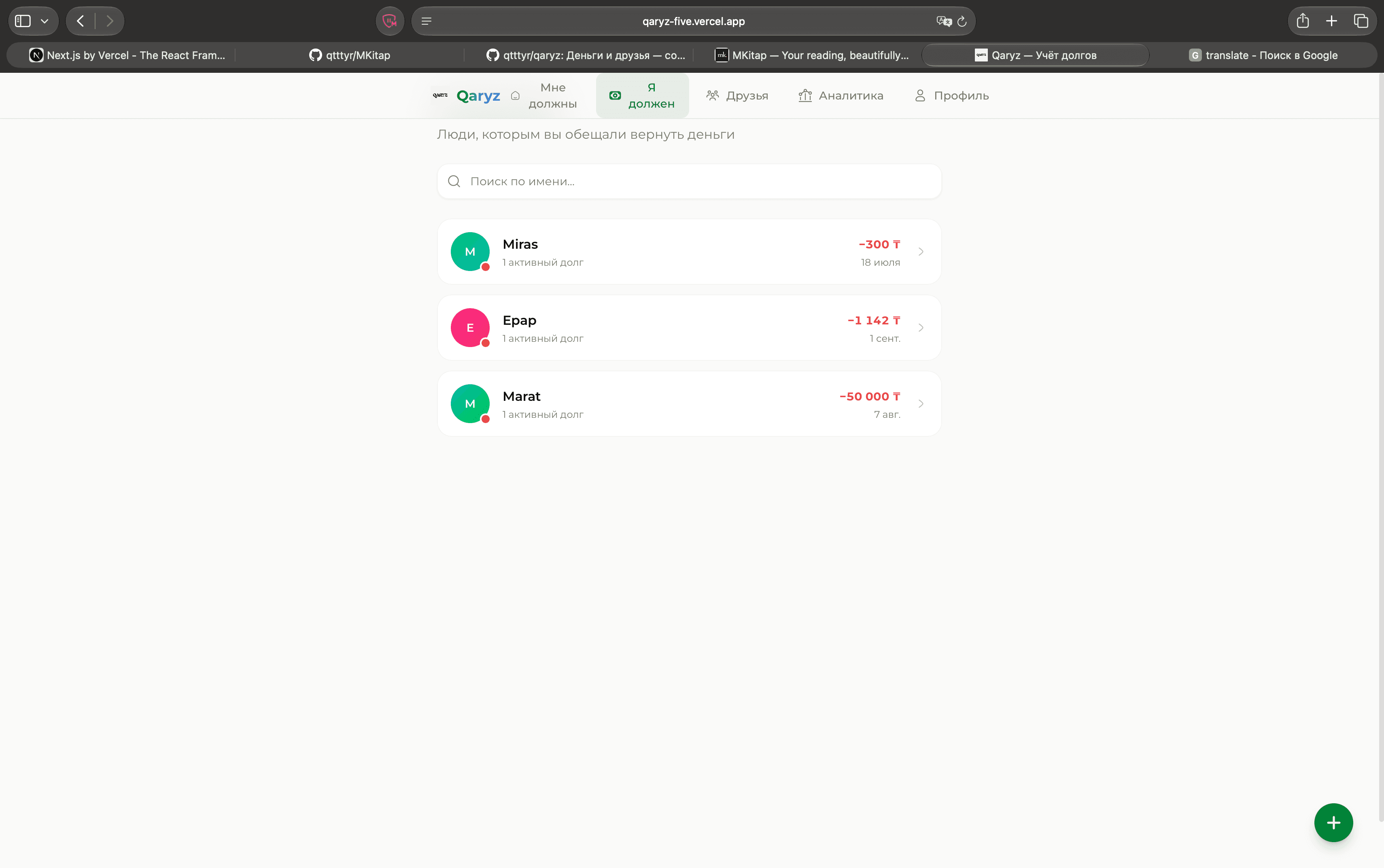Select the Я должен tab
This screenshot has width=1384, height=868.
coord(642,95)
